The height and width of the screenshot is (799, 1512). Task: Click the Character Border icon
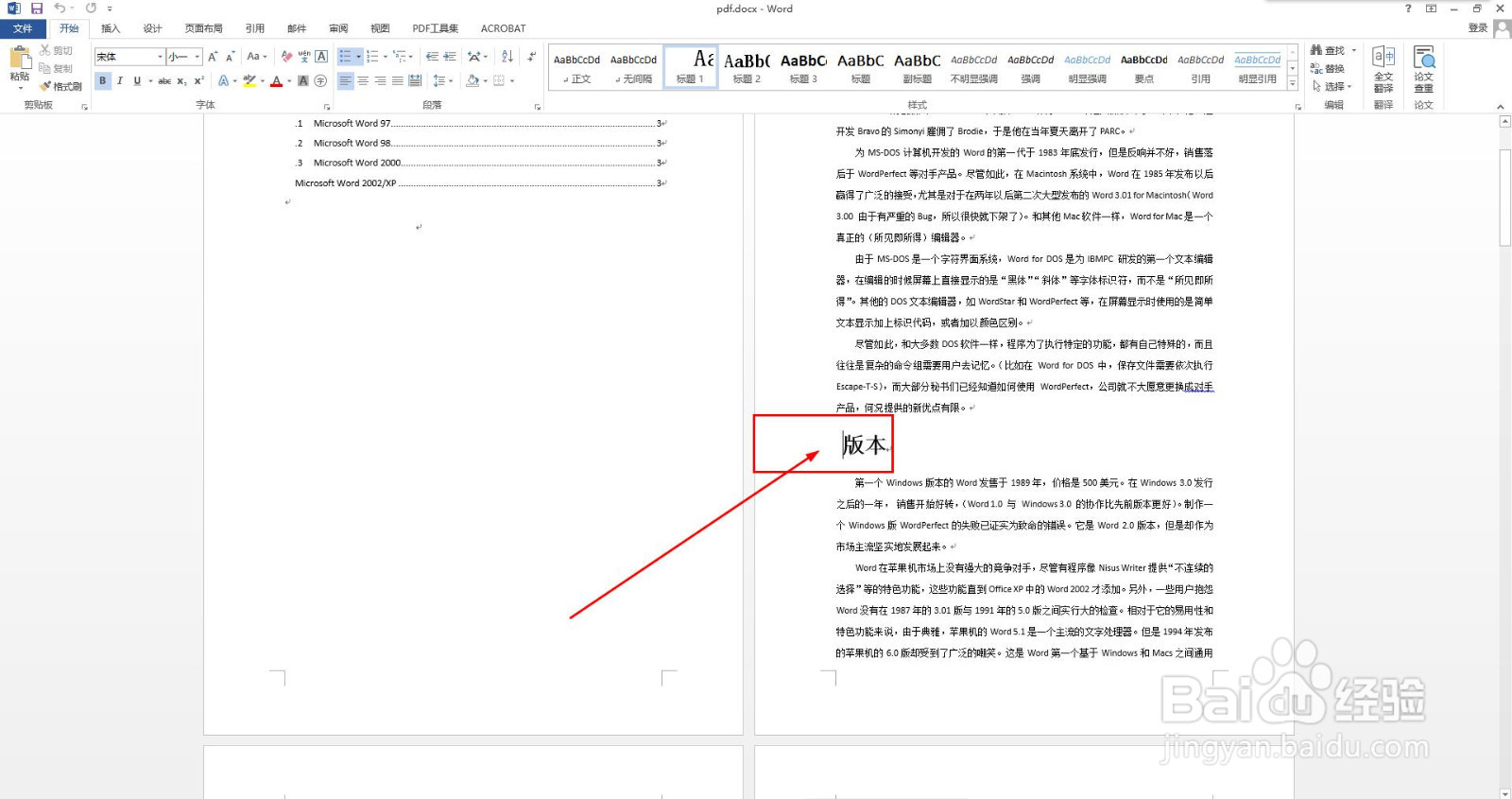(x=321, y=57)
